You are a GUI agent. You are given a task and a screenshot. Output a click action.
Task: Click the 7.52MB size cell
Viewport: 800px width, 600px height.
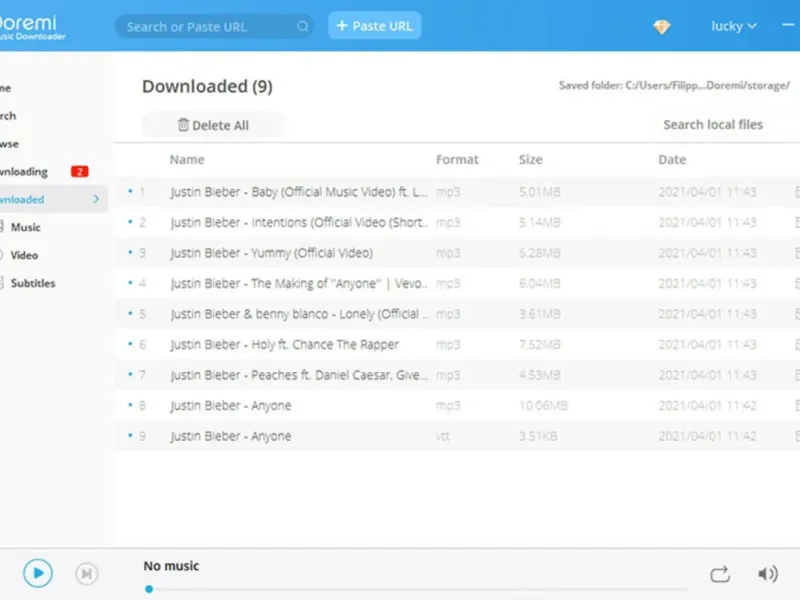(539, 344)
